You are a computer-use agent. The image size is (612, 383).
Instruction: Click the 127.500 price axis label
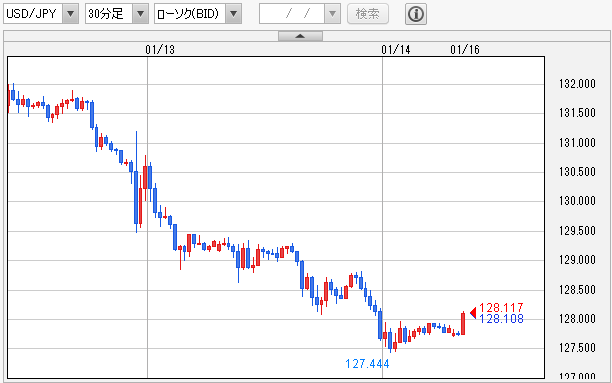click(577, 347)
